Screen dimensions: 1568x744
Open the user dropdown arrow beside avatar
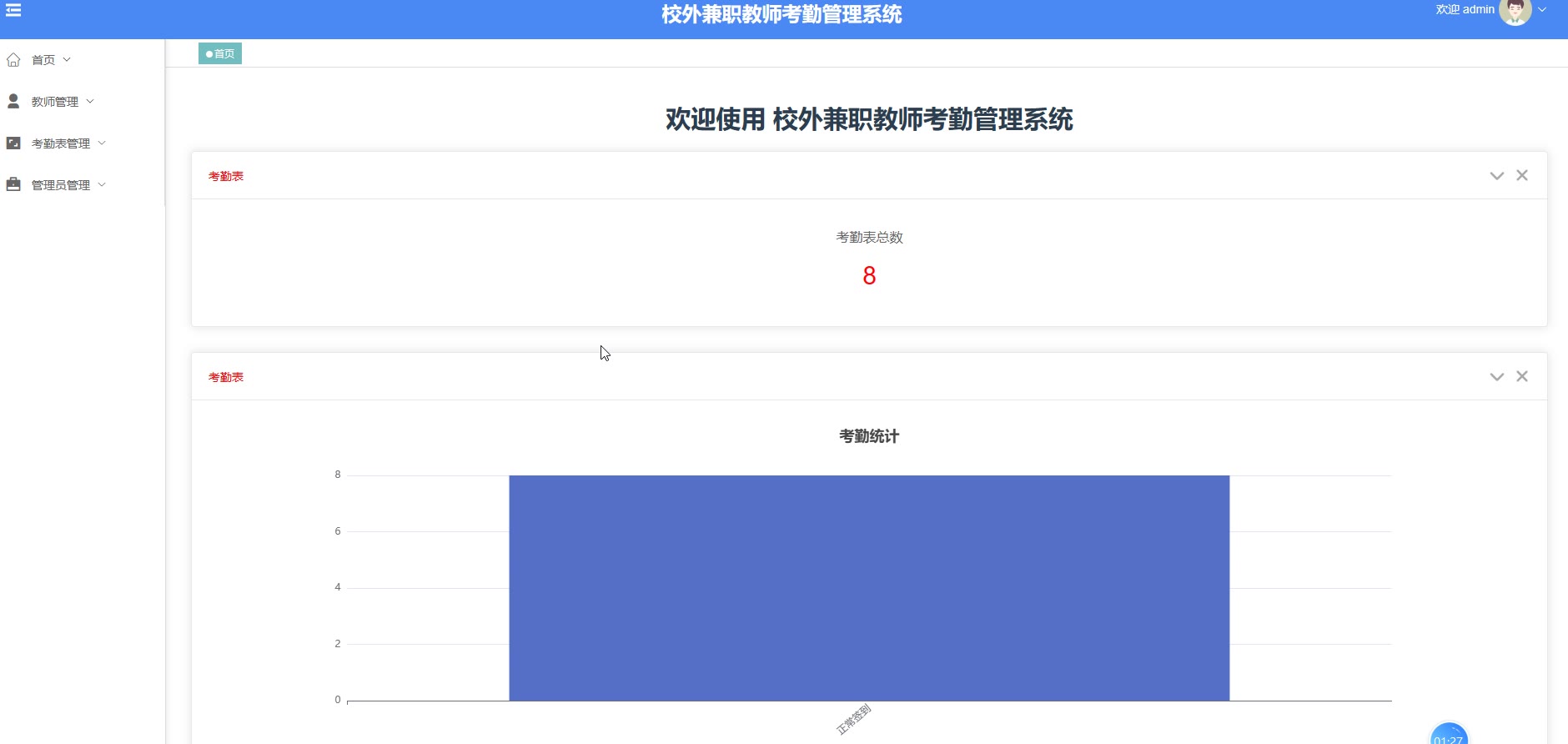point(1542,10)
